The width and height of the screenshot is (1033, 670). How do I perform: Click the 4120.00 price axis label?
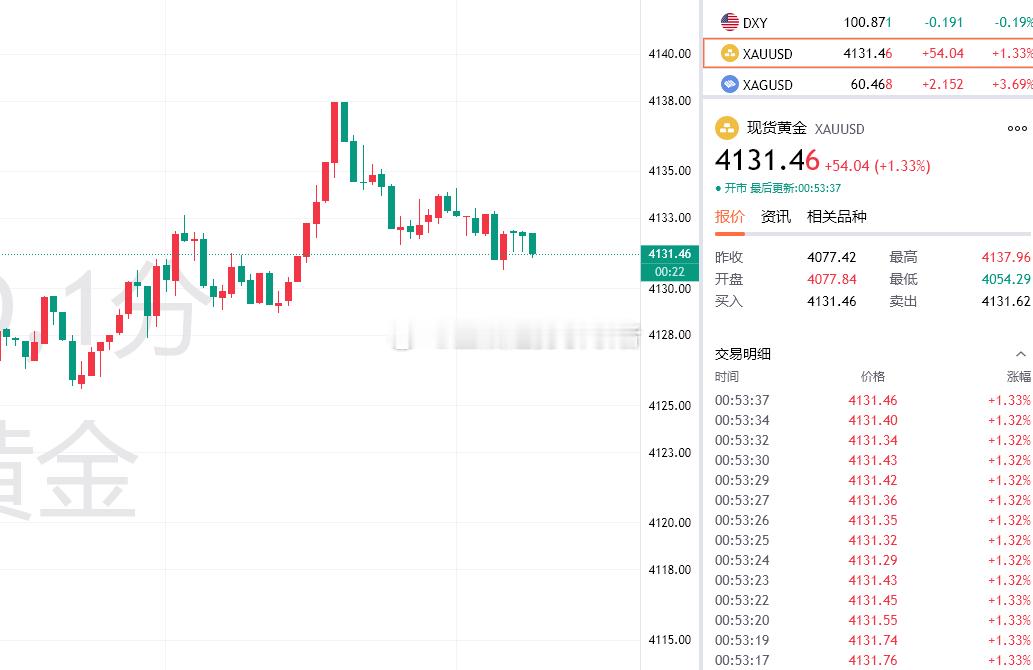669,523
